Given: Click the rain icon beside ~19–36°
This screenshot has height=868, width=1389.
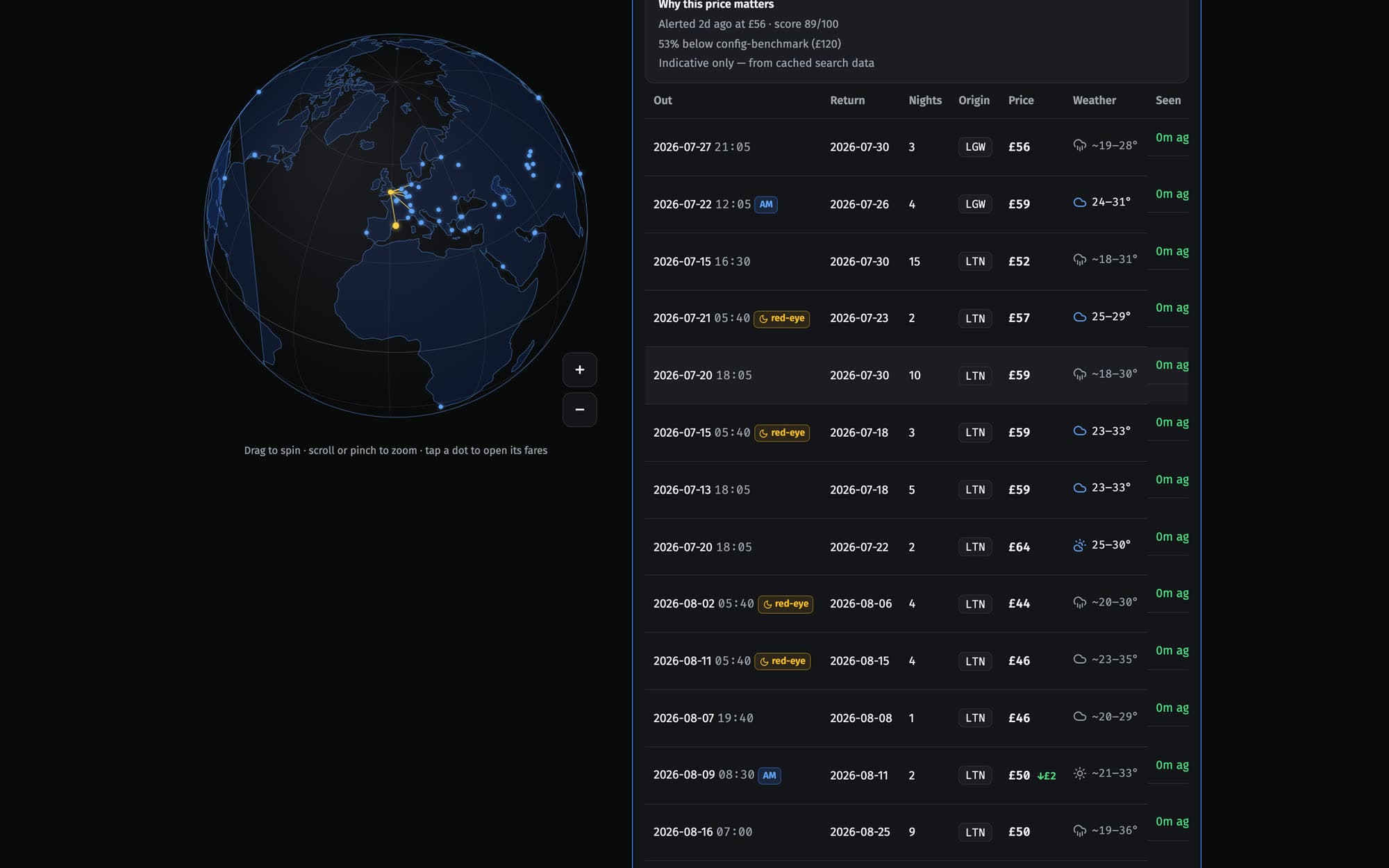Looking at the screenshot, I should point(1079,831).
